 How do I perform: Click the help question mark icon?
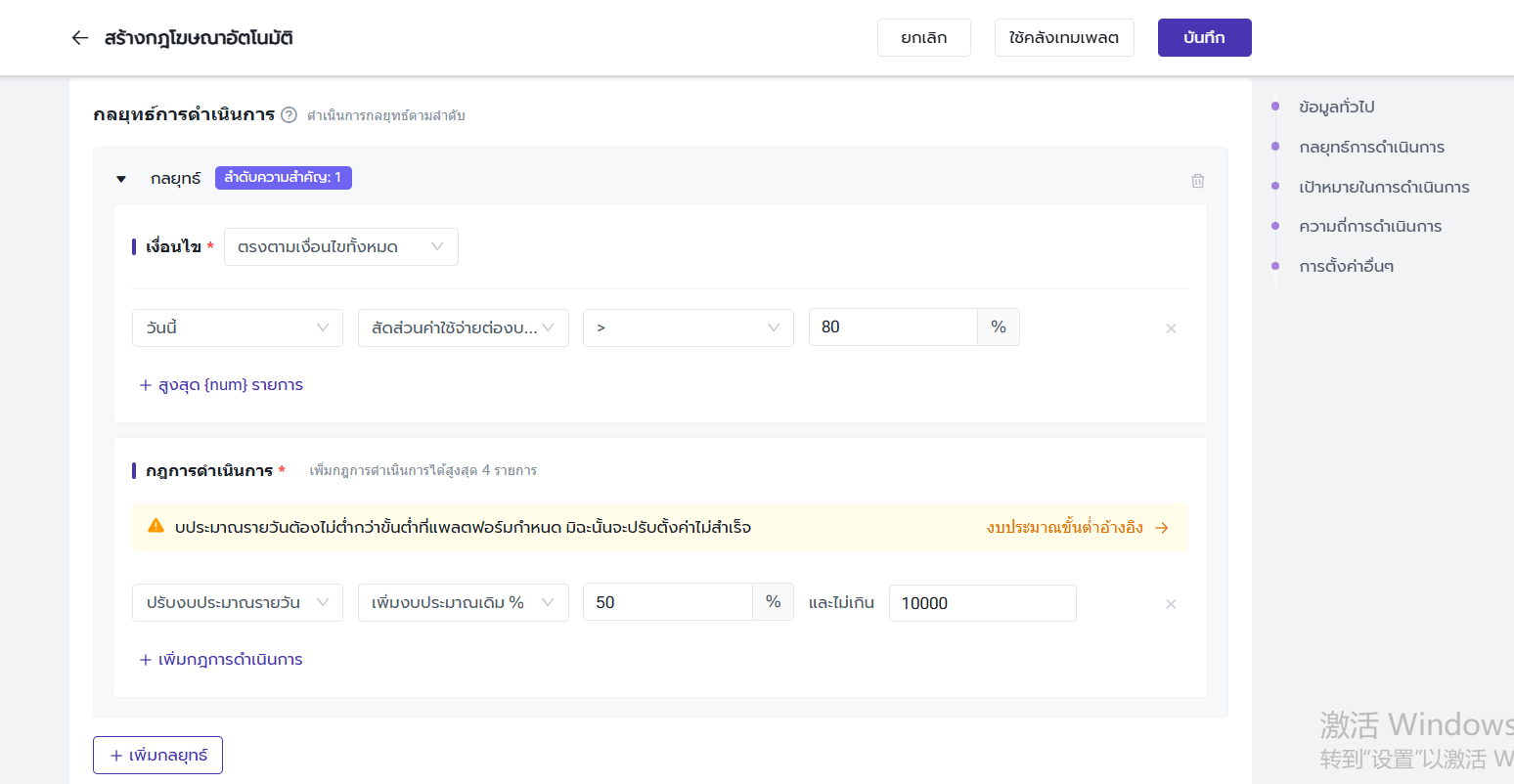(x=289, y=114)
